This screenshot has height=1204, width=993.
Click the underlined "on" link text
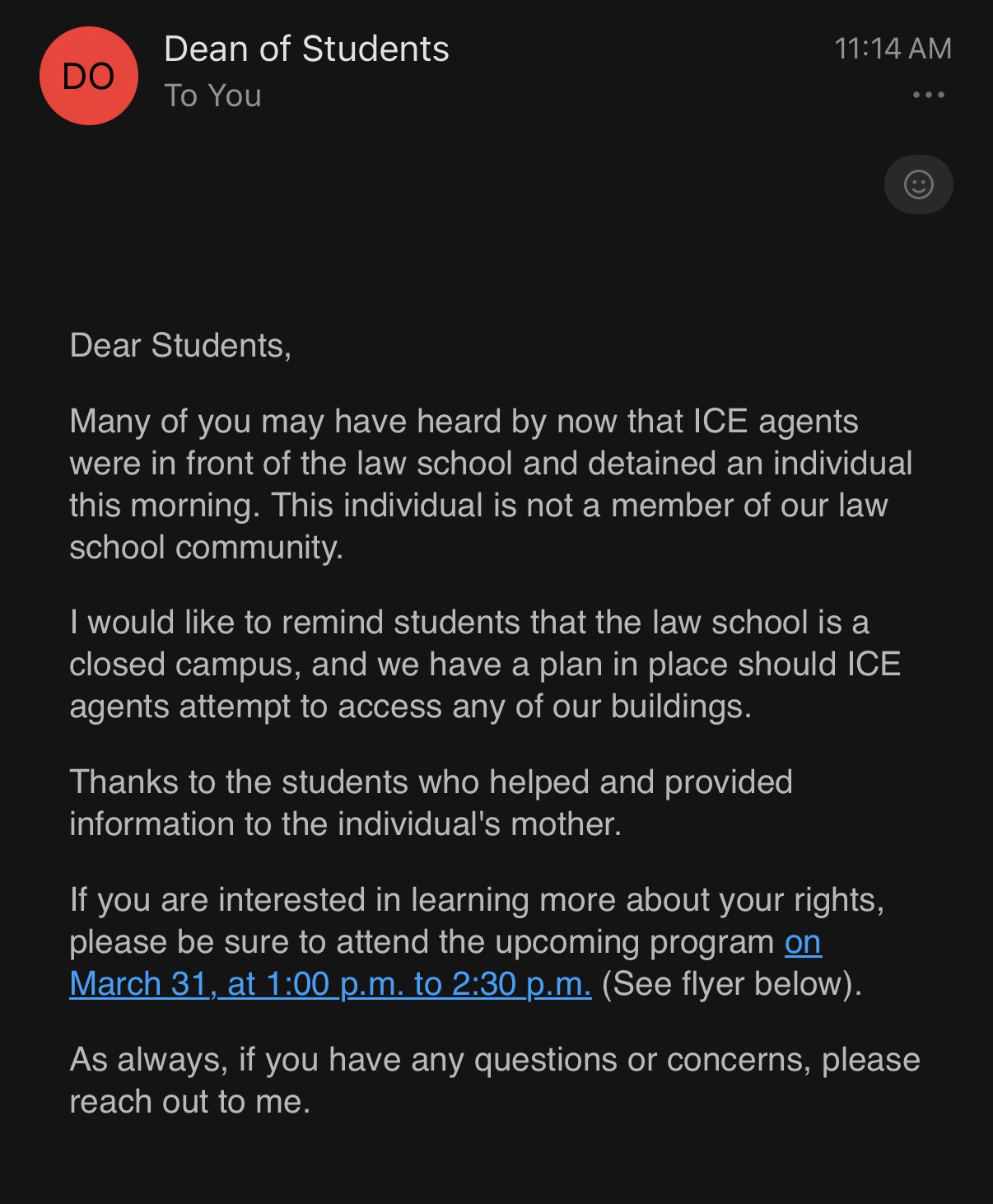tap(803, 942)
